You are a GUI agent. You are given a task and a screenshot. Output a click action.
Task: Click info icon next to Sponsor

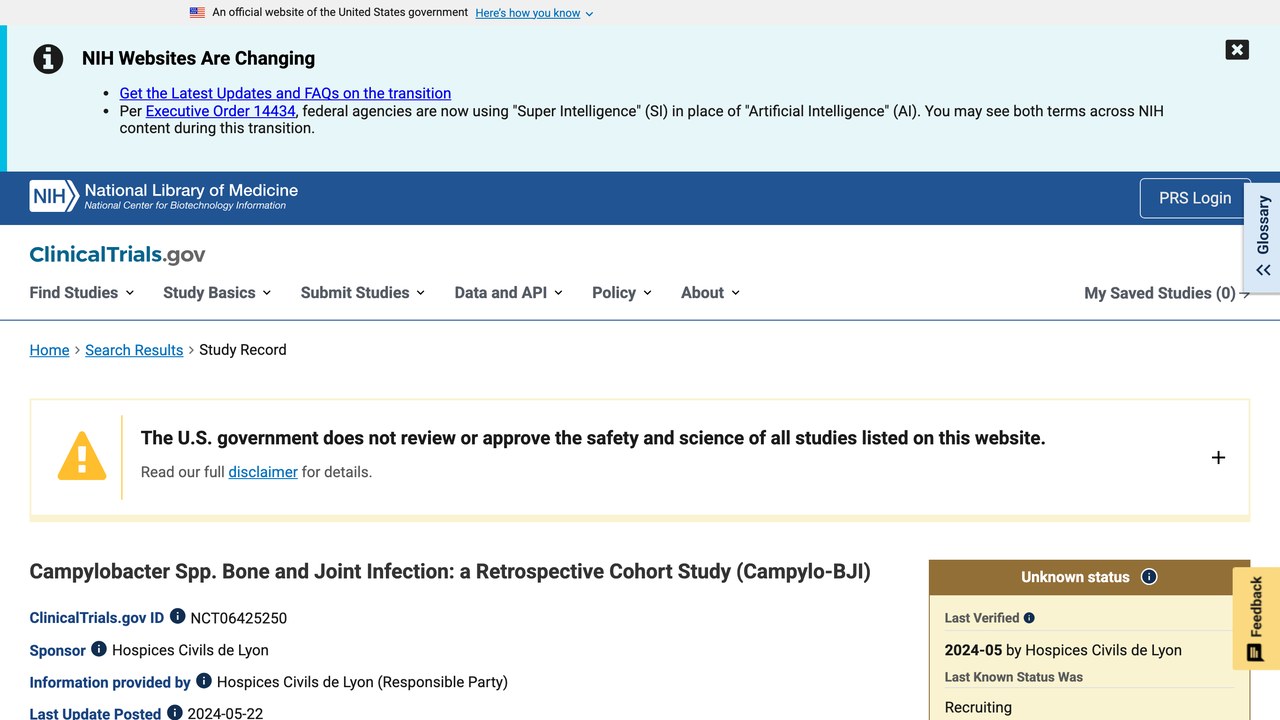pos(99,648)
